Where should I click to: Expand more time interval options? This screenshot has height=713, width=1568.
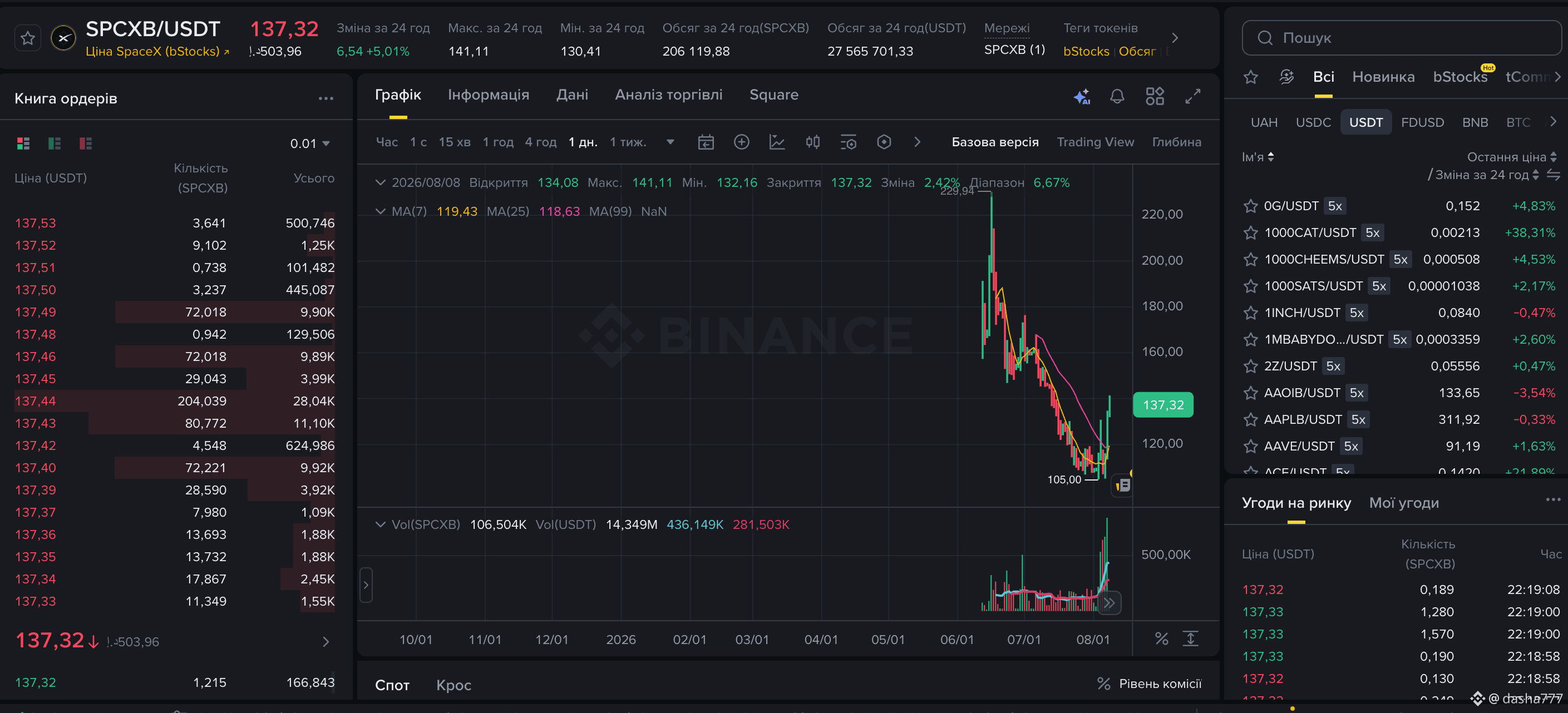point(670,142)
